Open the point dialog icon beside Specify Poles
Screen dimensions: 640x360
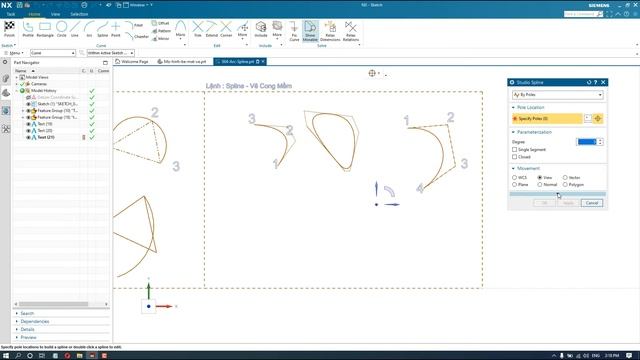(x=598, y=118)
